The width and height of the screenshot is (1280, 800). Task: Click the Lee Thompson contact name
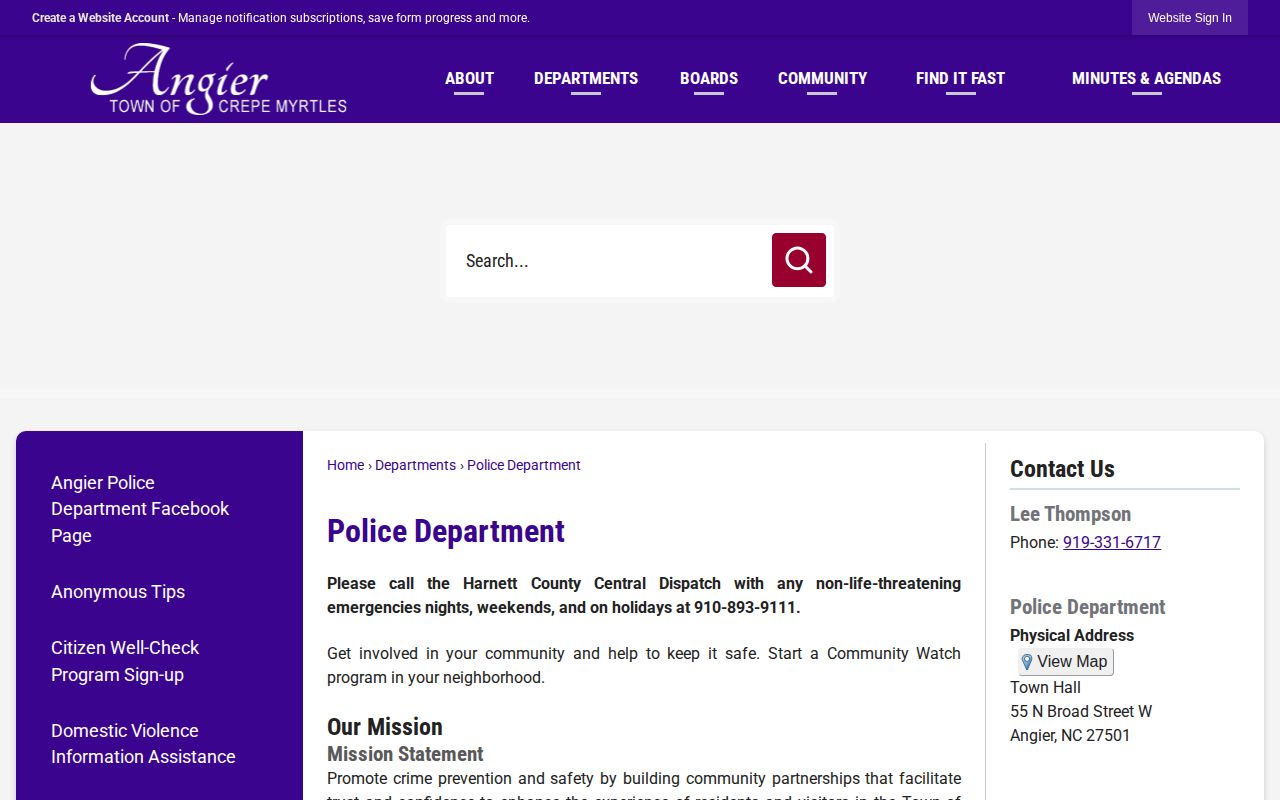1070,514
